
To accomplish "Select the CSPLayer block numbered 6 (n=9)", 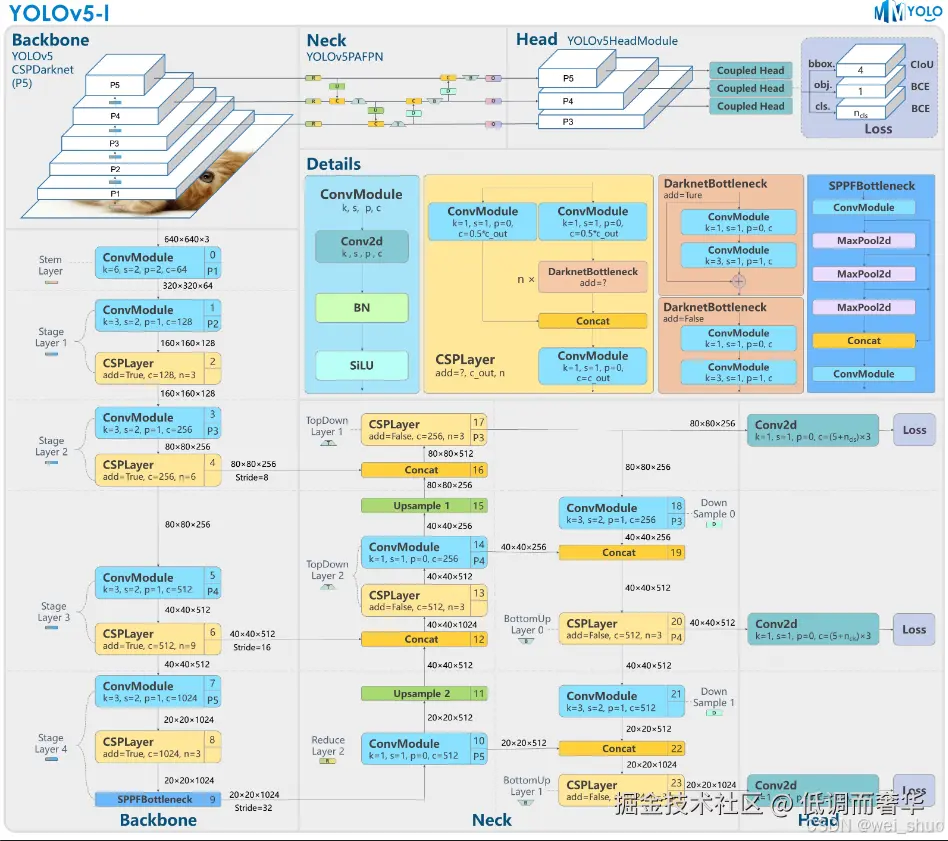I will 158,639.
